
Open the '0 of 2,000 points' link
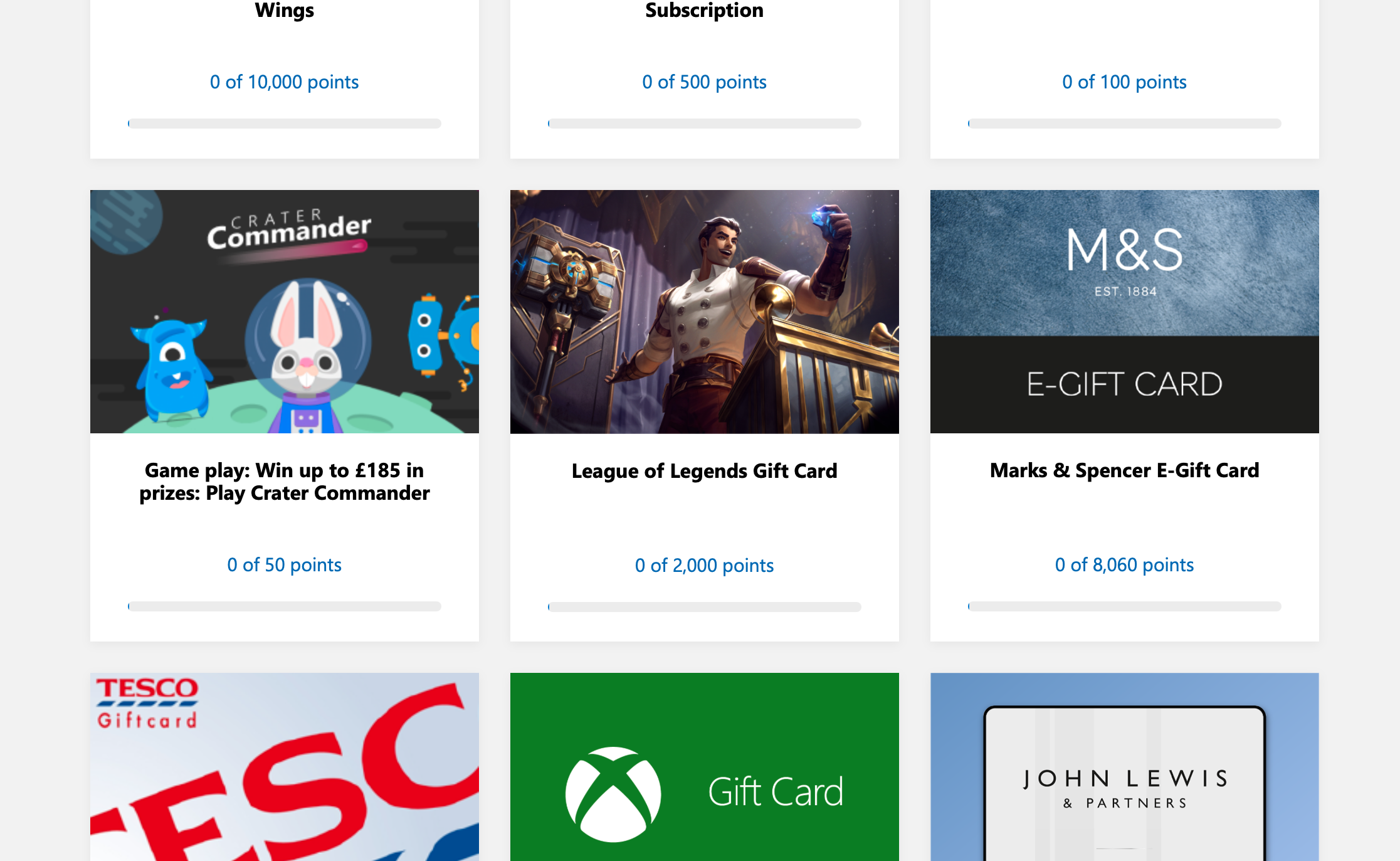pos(704,564)
